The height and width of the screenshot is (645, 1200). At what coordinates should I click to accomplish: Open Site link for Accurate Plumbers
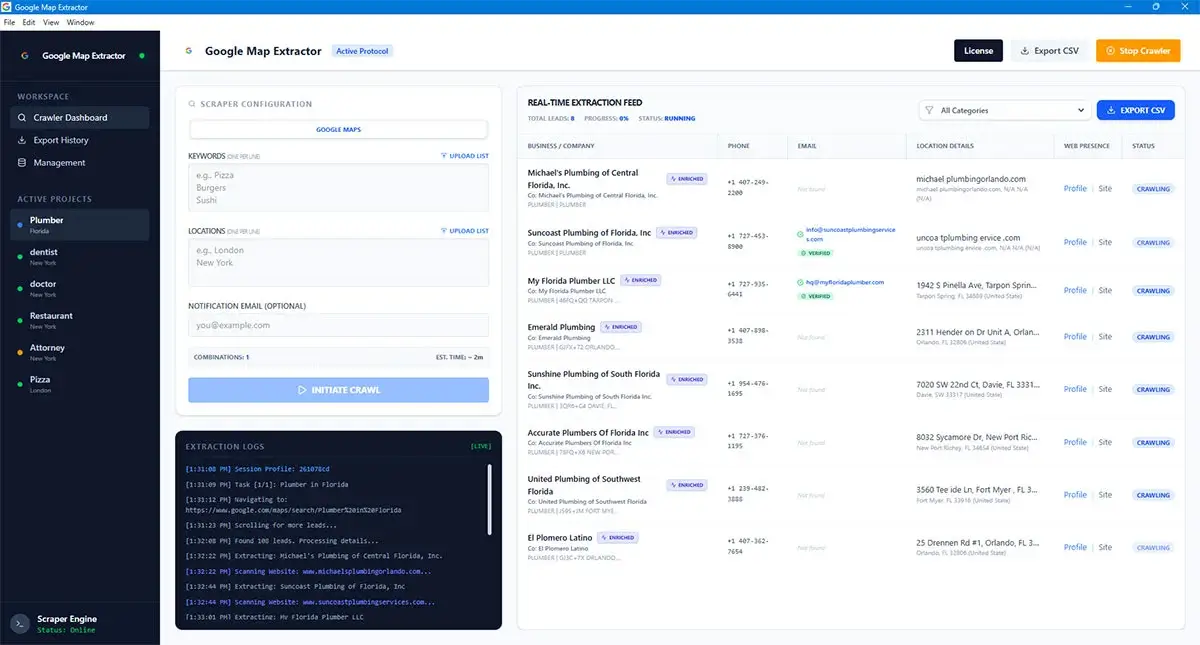point(1105,442)
